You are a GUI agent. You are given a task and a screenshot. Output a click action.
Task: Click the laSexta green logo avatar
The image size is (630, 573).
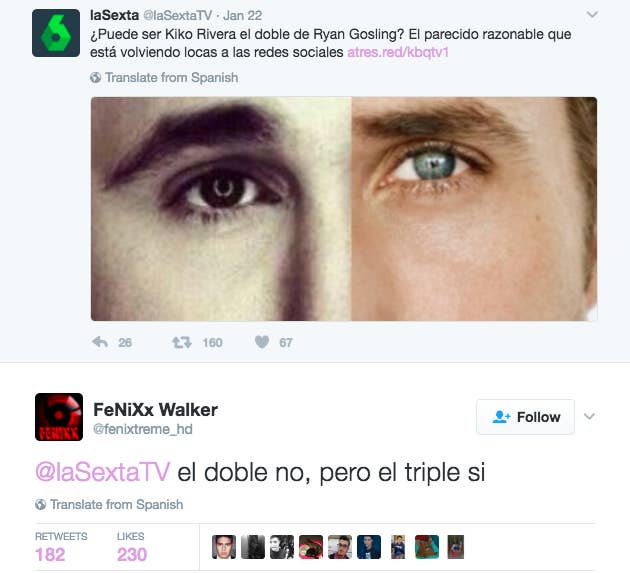tap(56, 33)
